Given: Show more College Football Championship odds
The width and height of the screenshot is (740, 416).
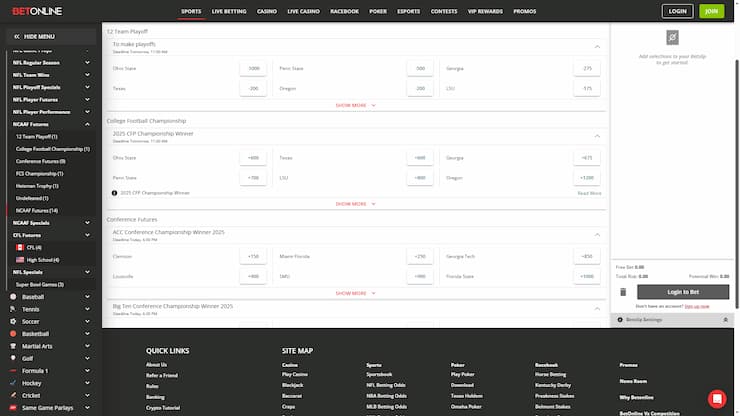Looking at the screenshot, I should (x=356, y=203).
